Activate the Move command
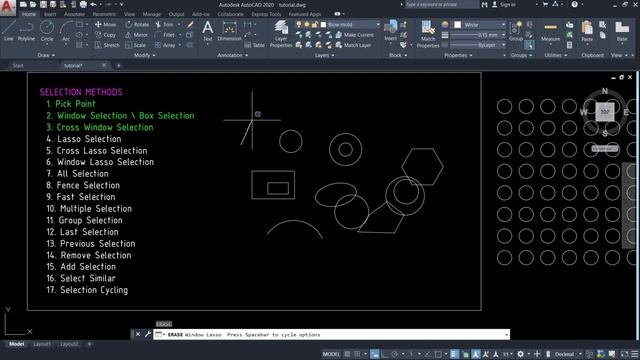This screenshot has width=640, height=360. coord(105,24)
